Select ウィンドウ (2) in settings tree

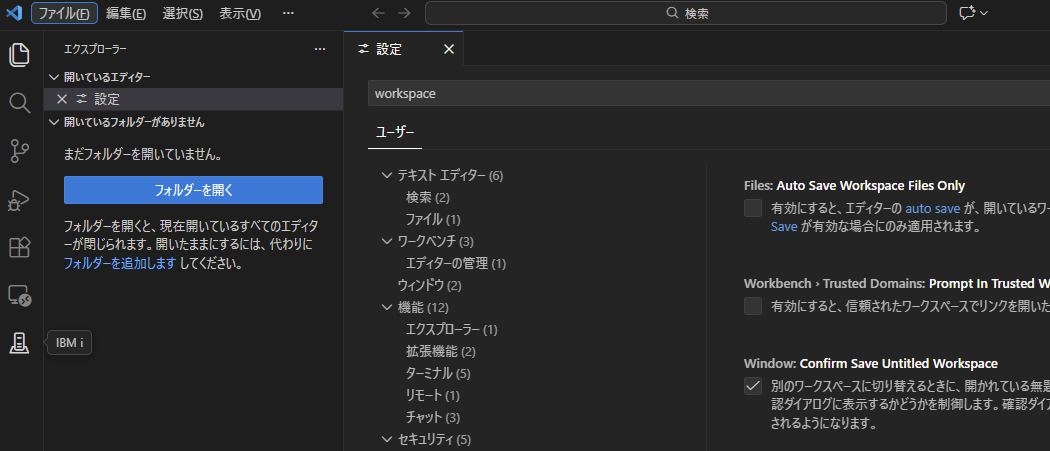point(430,285)
